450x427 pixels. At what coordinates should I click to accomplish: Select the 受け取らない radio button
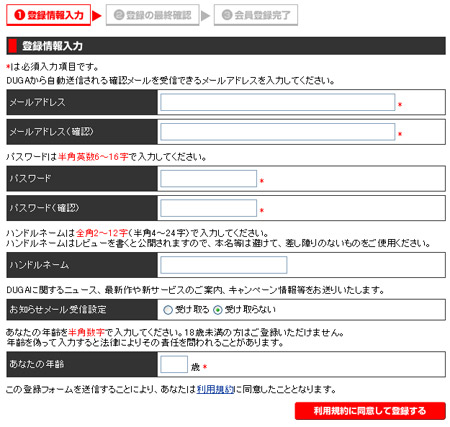(x=217, y=310)
